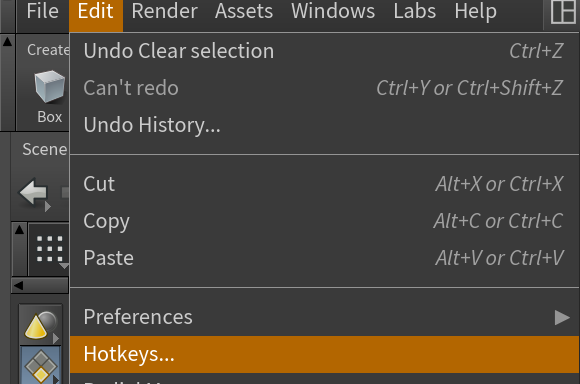Click the up arrow above the toolbar scroller
580x384 pixels.
[x=19, y=230]
